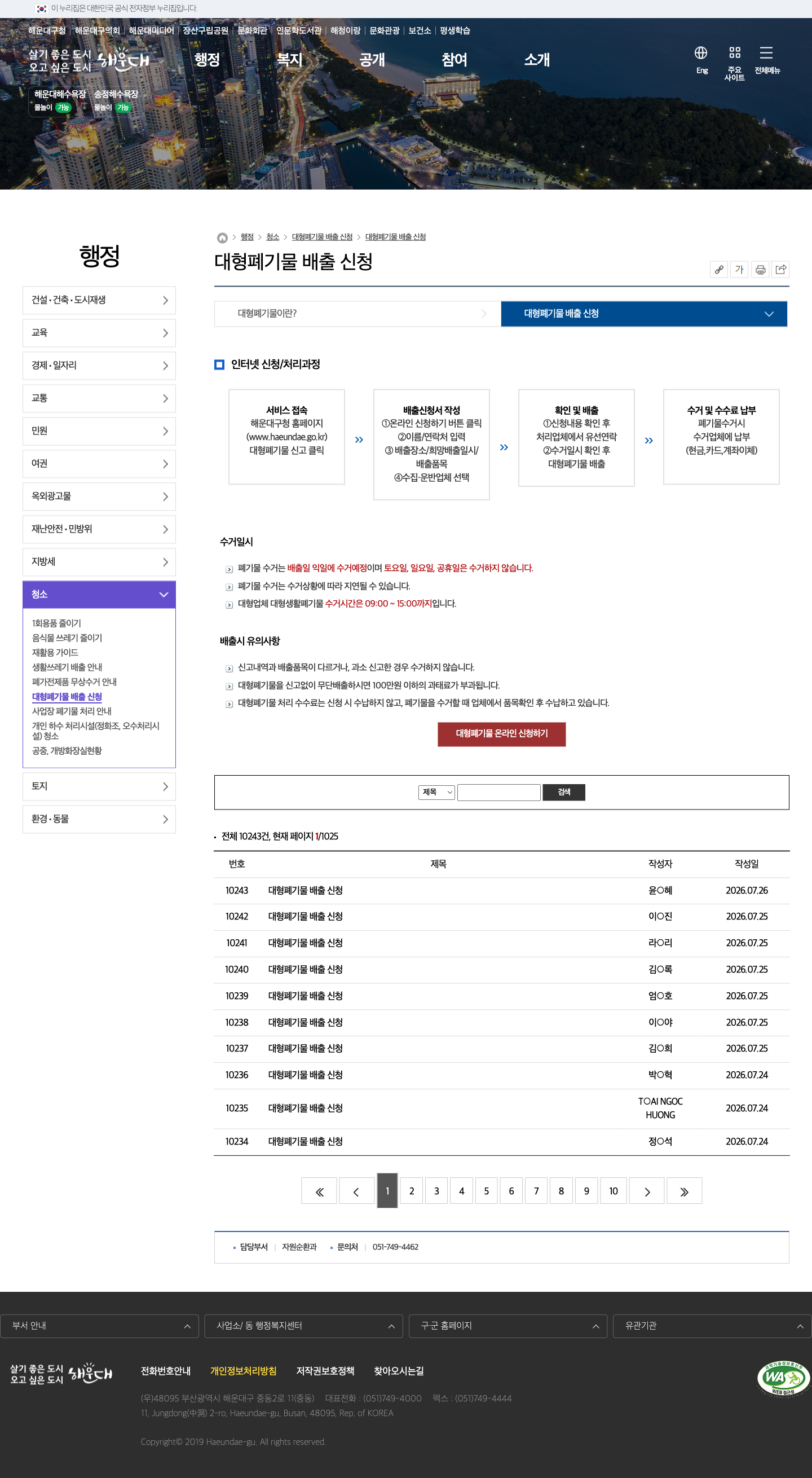Image resolution: width=812 pixels, height=1478 pixels.
Task: Click the breadcrumb home icon
Action: click(223, 237)
